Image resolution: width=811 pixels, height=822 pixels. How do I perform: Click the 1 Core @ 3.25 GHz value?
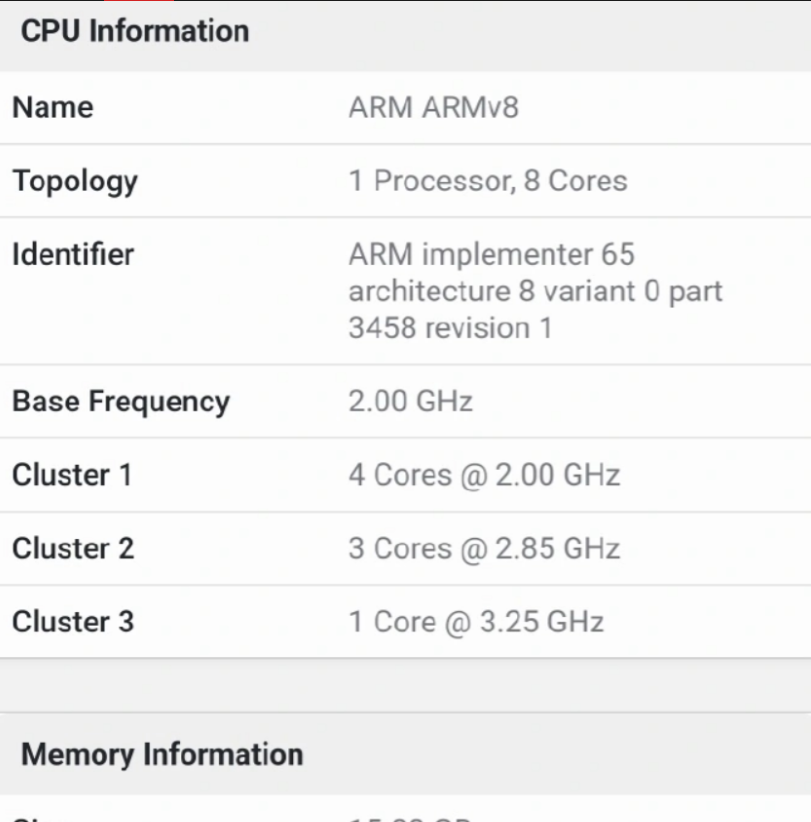coord(476,621)
